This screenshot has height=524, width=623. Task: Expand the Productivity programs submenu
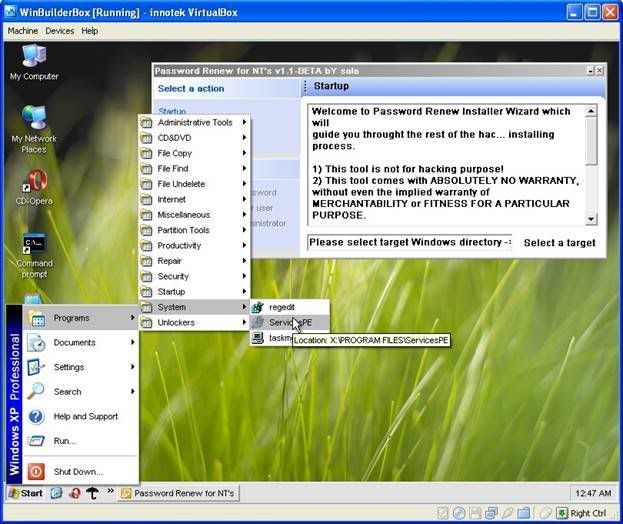pyautogui.click(x=194, y=246)
